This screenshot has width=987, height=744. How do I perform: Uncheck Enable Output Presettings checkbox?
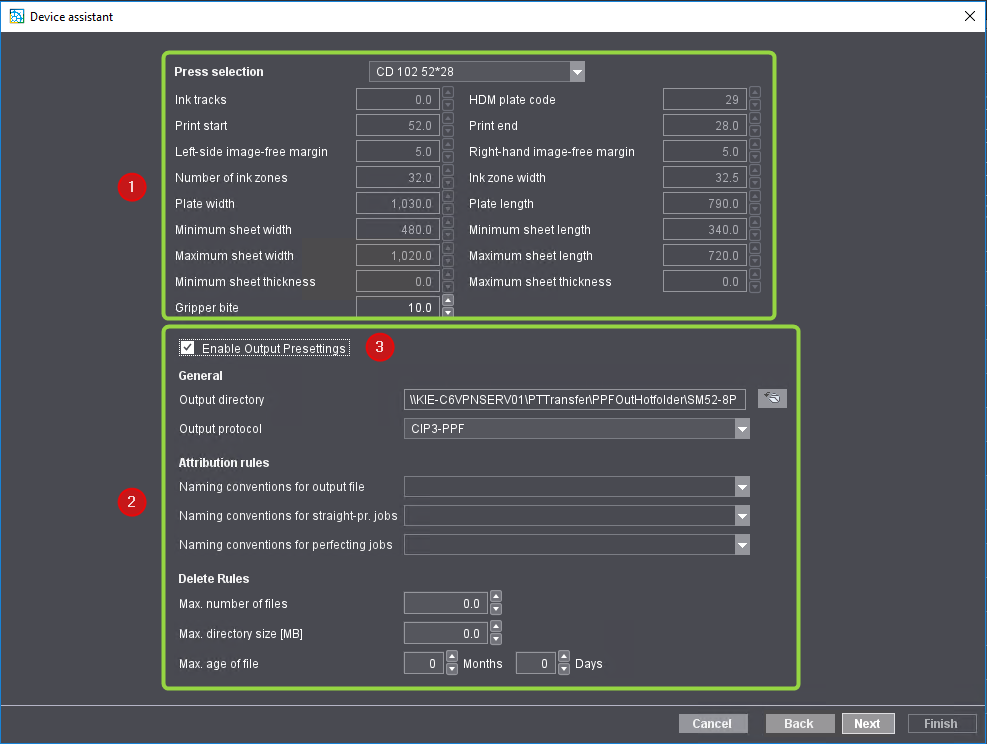[188, 348]
